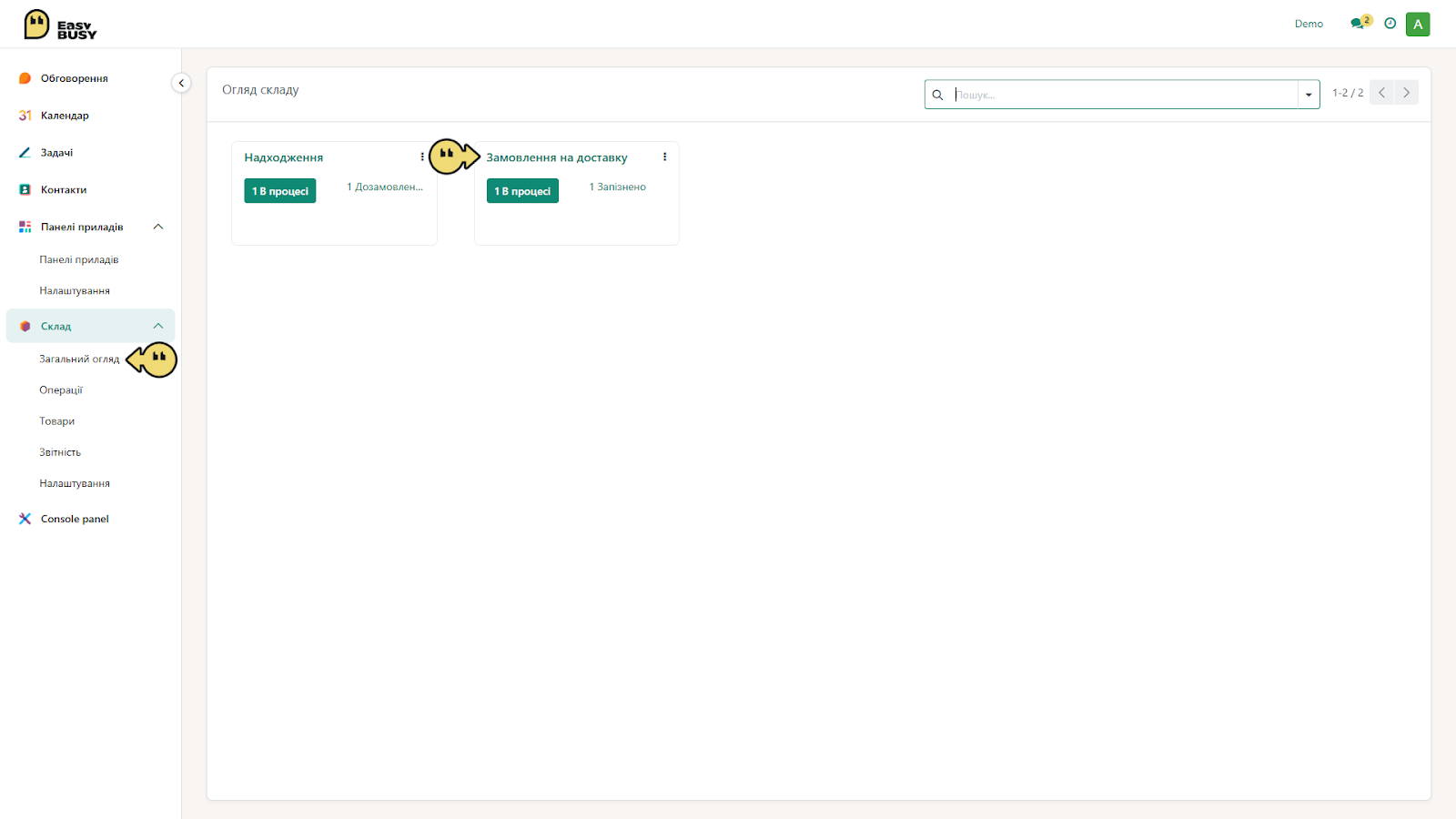1456x819 pixels.
Task: Open the activities clock icon
Action: (1390, 24)
